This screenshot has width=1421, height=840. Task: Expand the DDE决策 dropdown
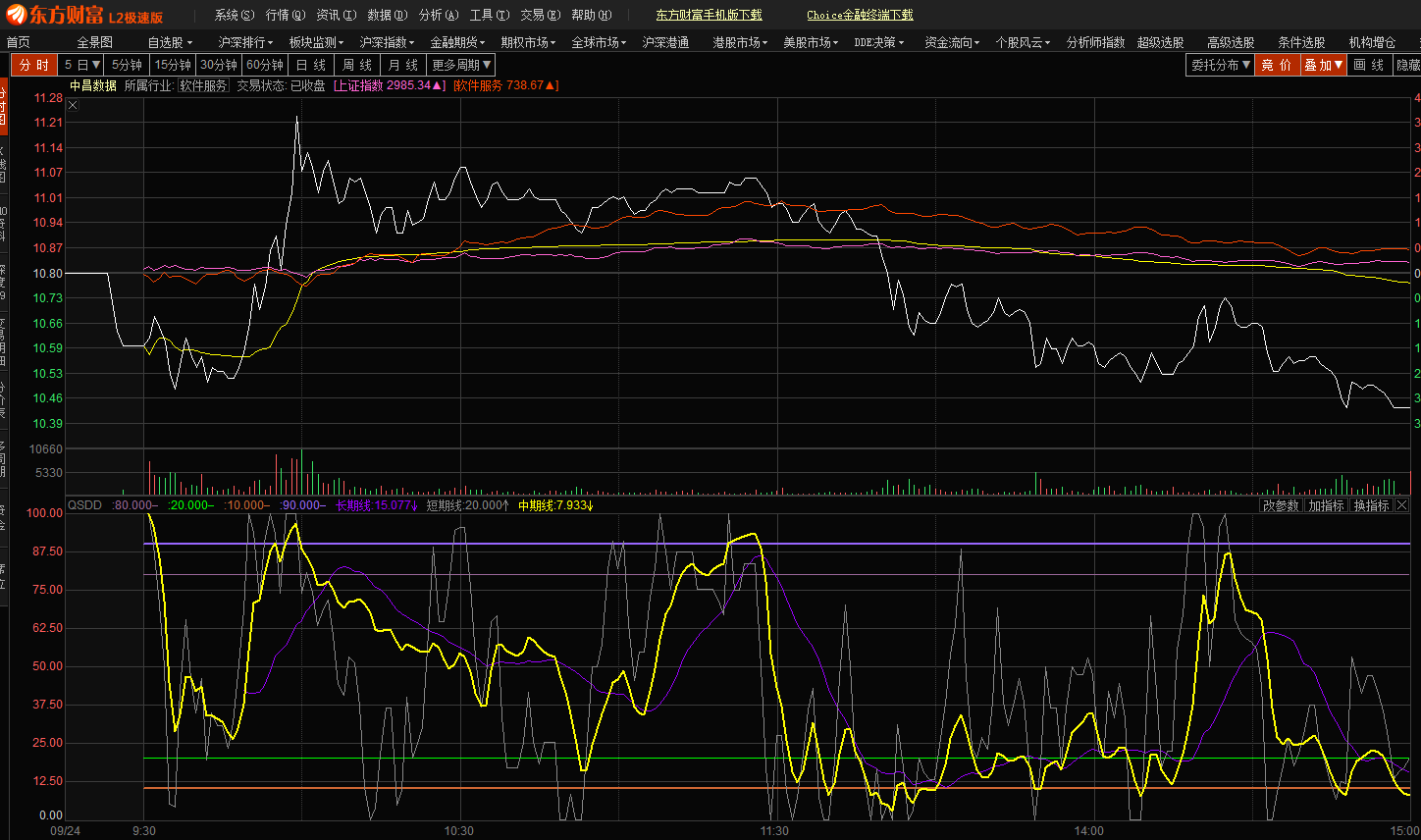tap(879, 42)
